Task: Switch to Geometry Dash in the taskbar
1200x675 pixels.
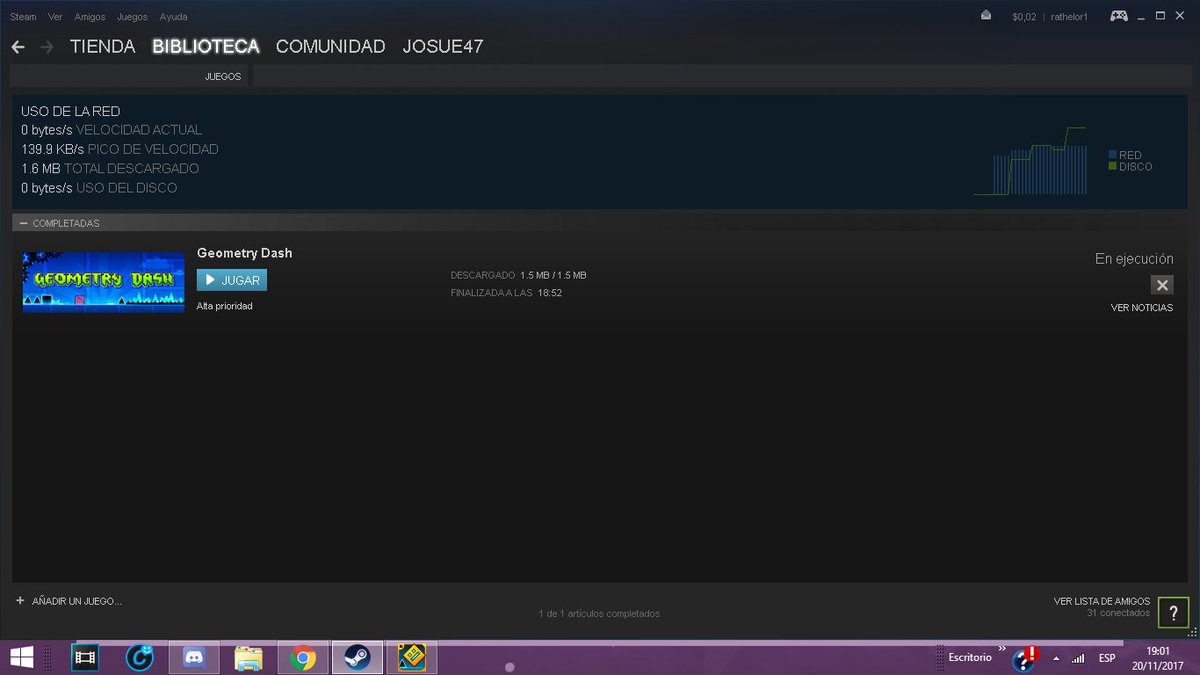Action: [x=411, y=658]
